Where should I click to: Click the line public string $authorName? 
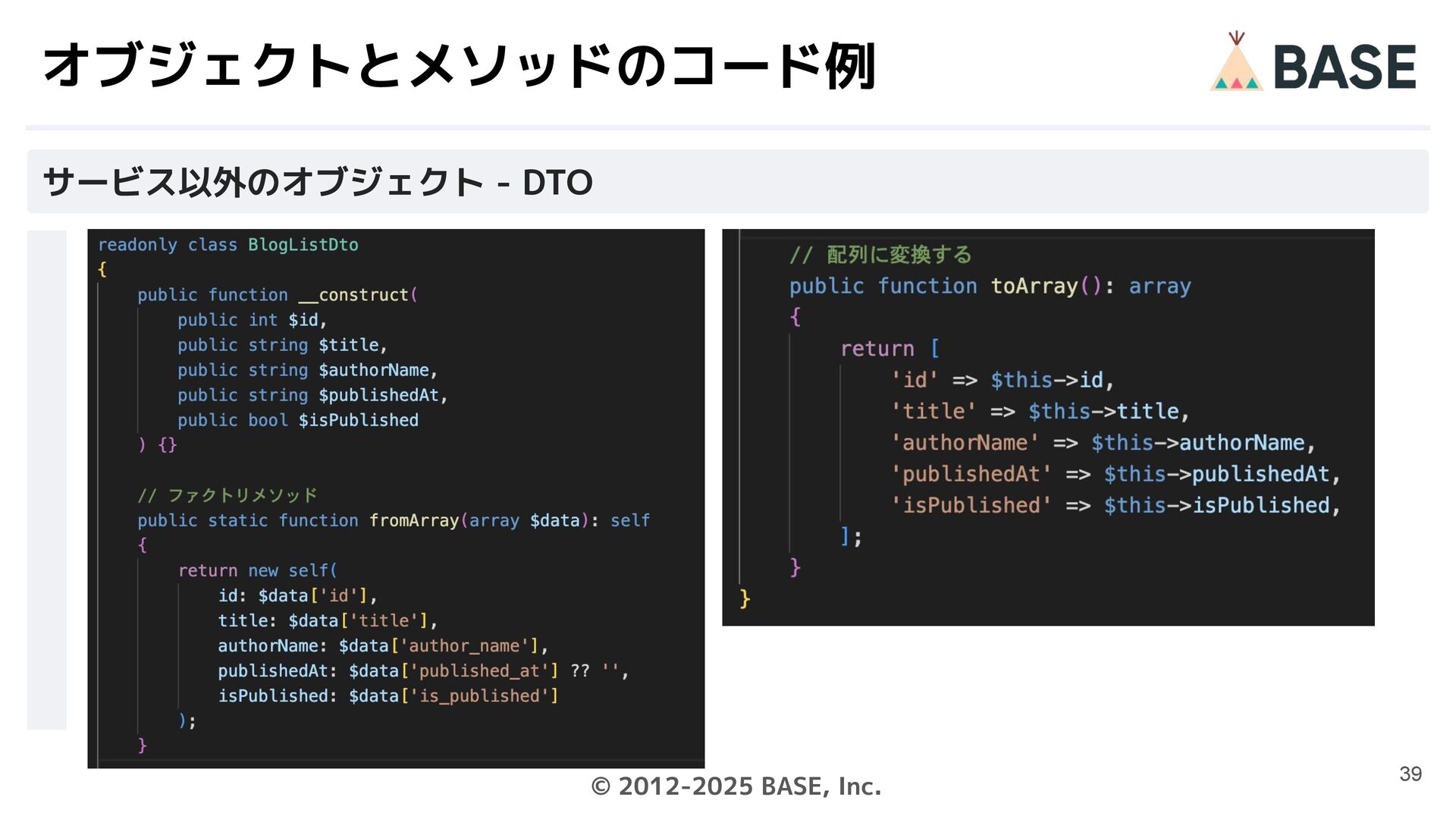click(308, 370)
